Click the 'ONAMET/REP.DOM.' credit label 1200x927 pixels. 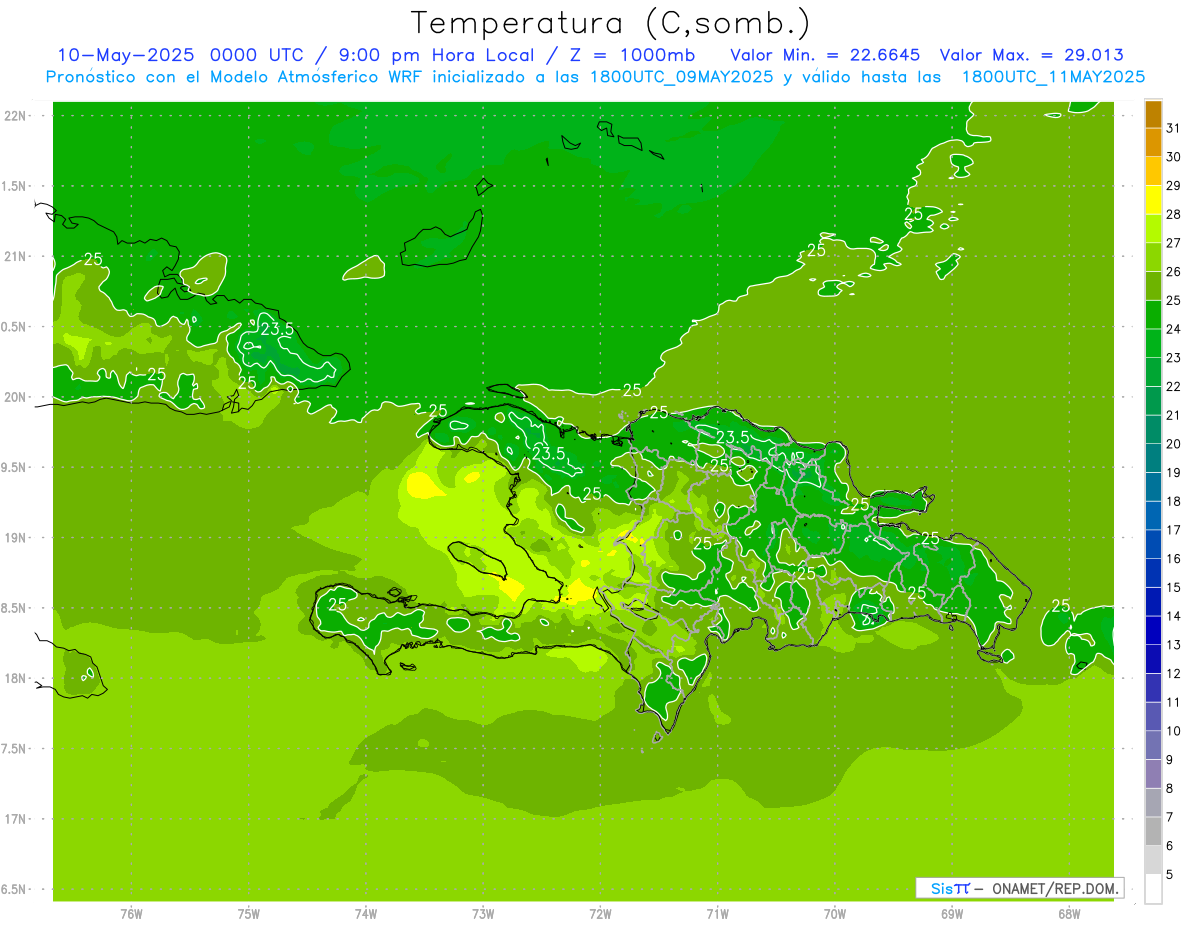(x=1055, y=888)
